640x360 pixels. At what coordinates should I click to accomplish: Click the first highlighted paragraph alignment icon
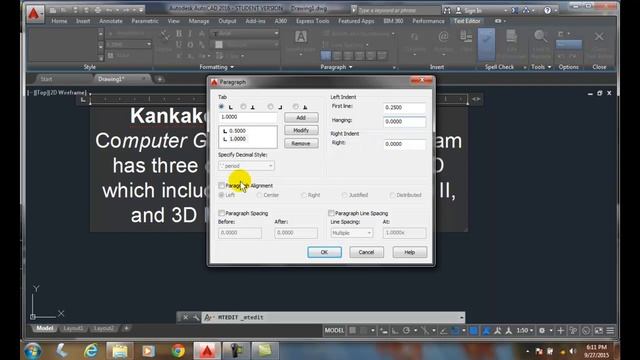[x=326, y=56]
